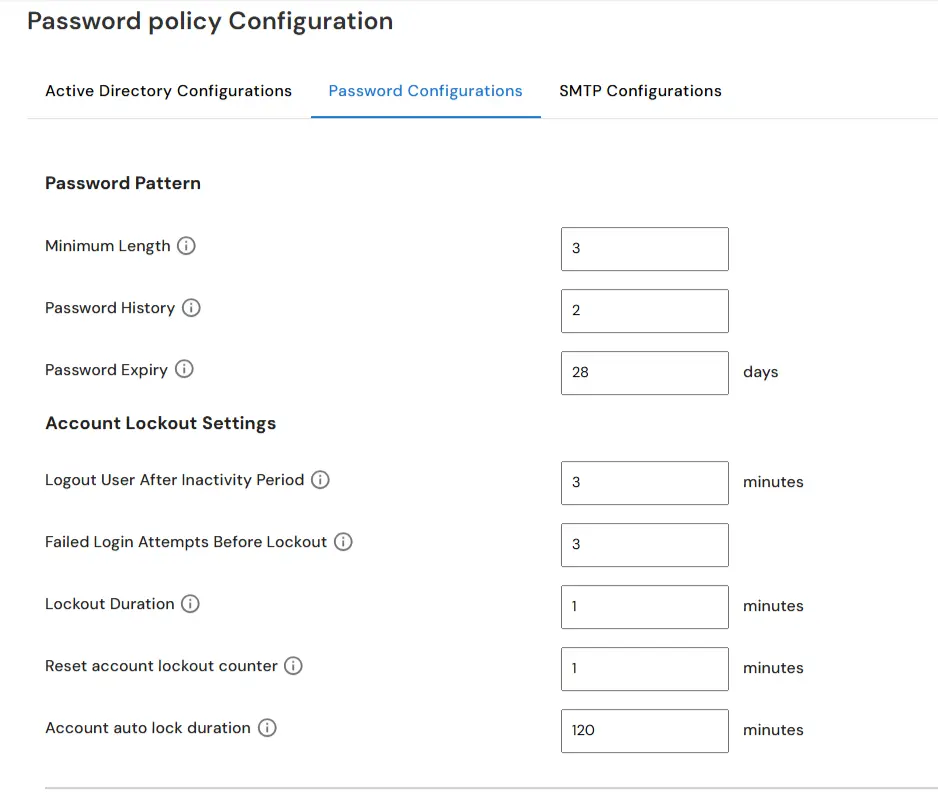Click the Reset account lockout counter field
The width and height of the screenshot is (938, 794).
point(644,669)
